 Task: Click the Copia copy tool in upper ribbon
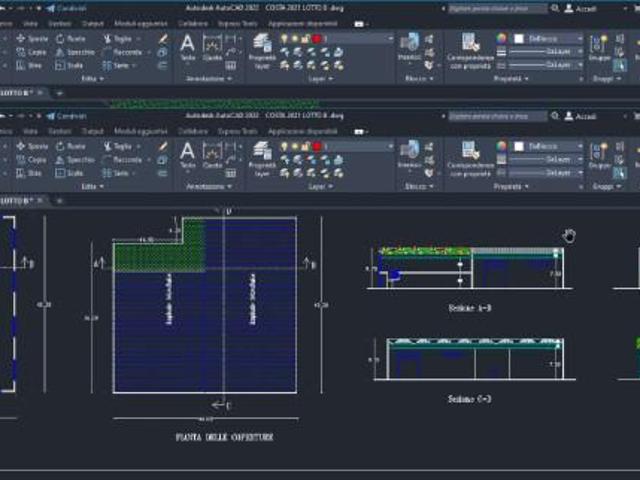tap(31, 52)
